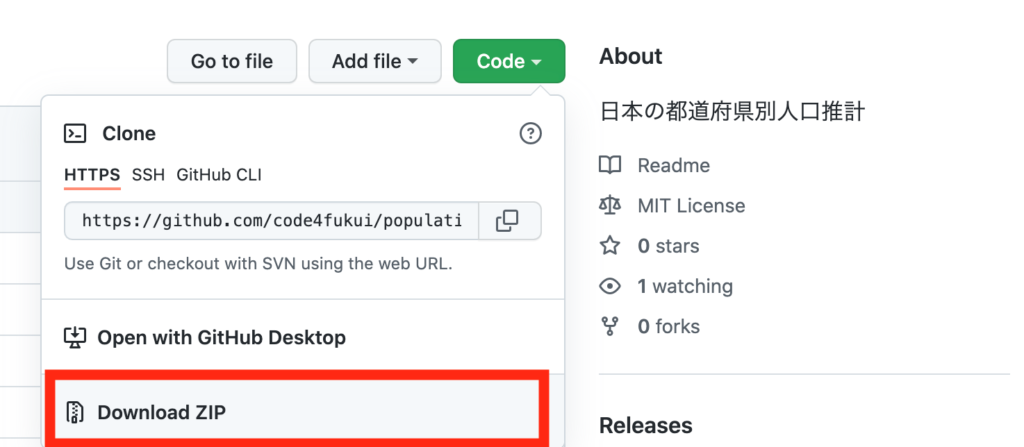Open the MIT License link
Screen dimensions: 1024x447
pos(691,206)
